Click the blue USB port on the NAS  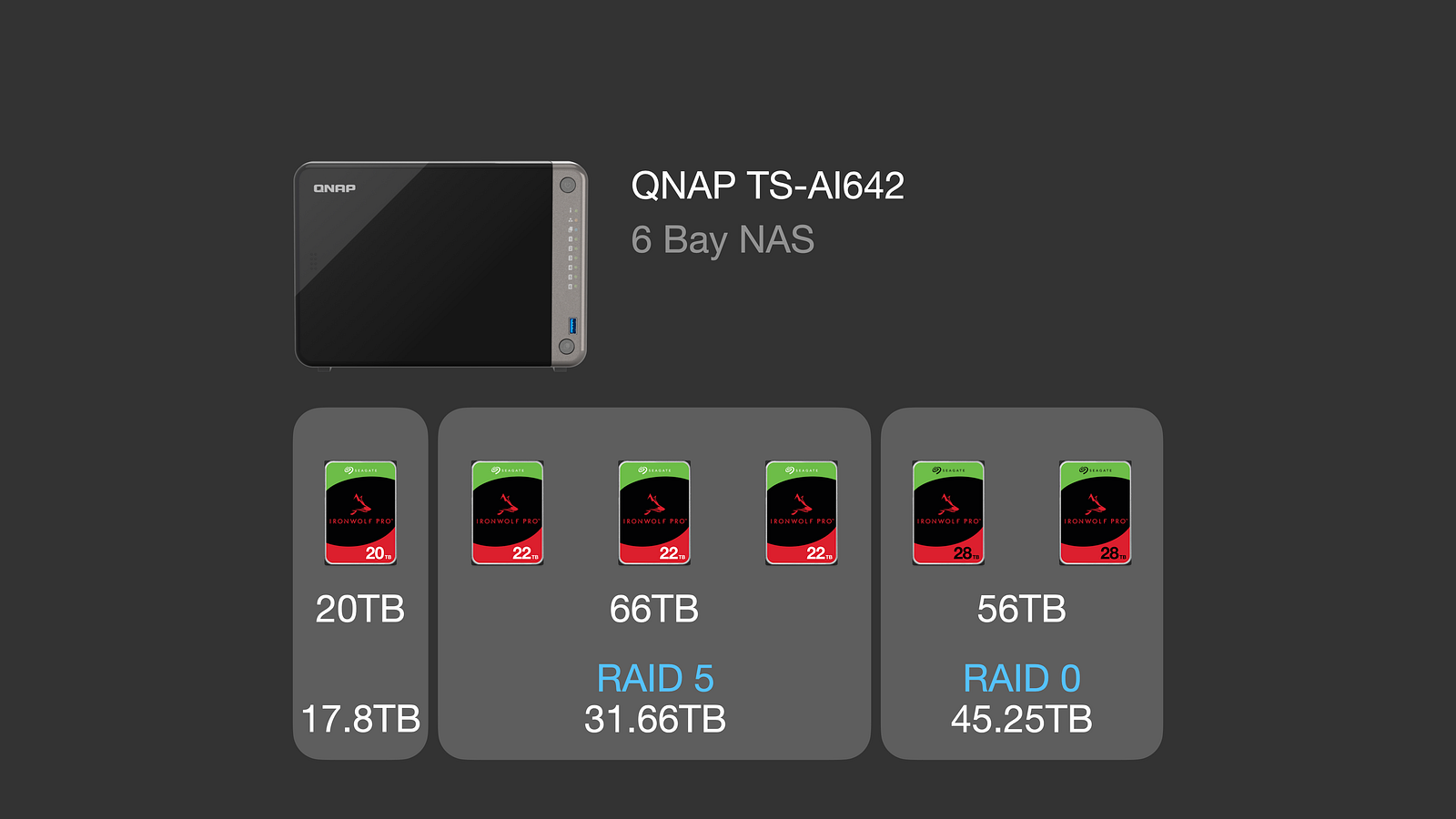pos(572,325)
